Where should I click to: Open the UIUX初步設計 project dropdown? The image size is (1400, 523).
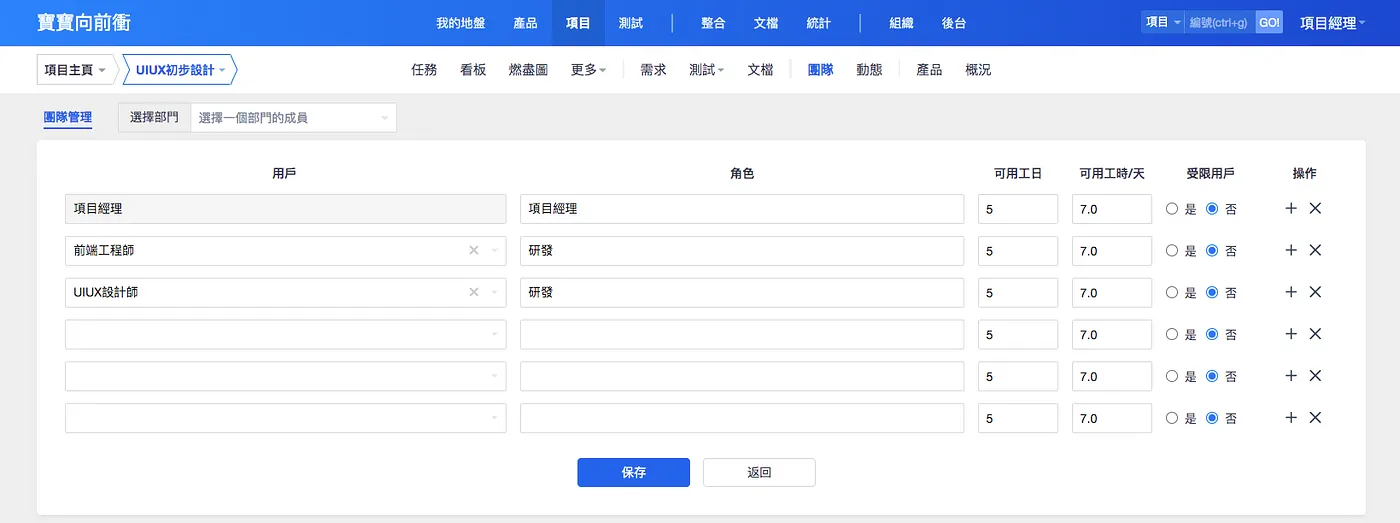180,70
